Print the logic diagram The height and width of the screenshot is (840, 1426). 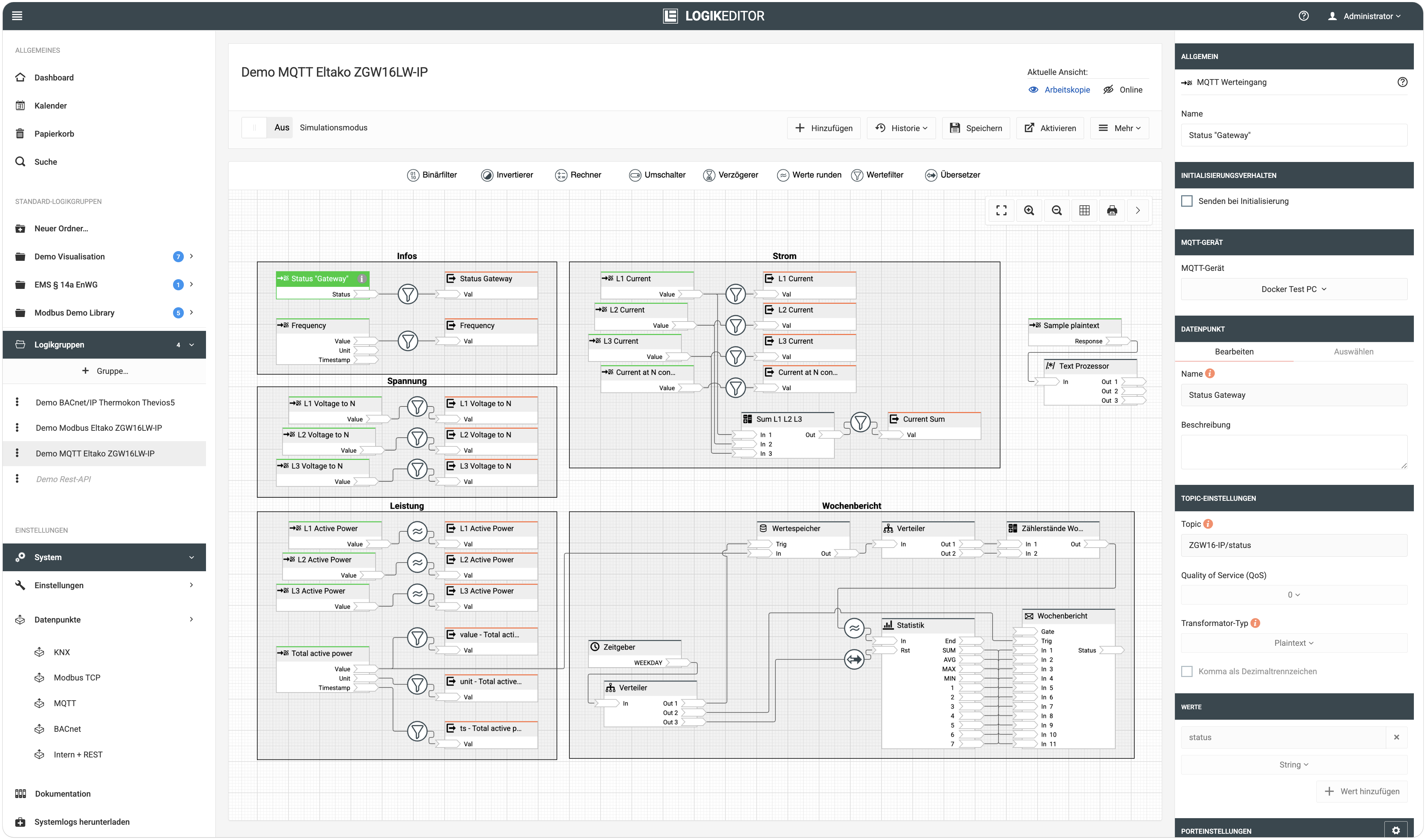1112,211
